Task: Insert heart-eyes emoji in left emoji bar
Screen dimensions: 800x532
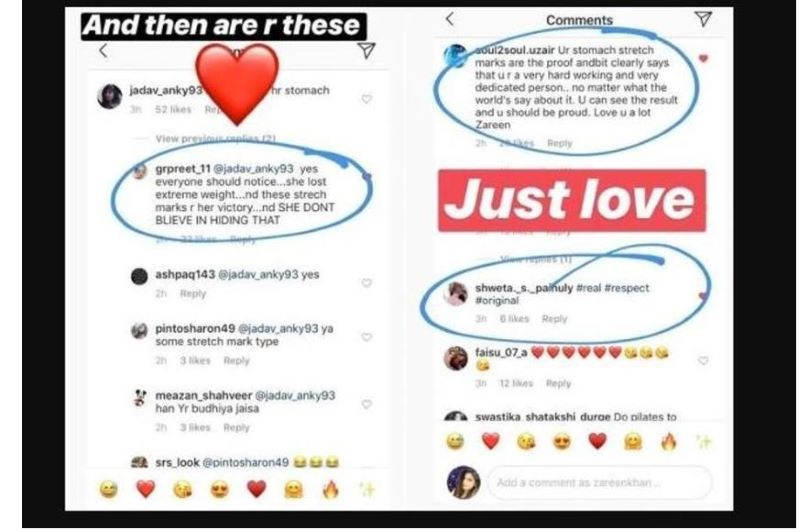Action: (x=220, y=490)
